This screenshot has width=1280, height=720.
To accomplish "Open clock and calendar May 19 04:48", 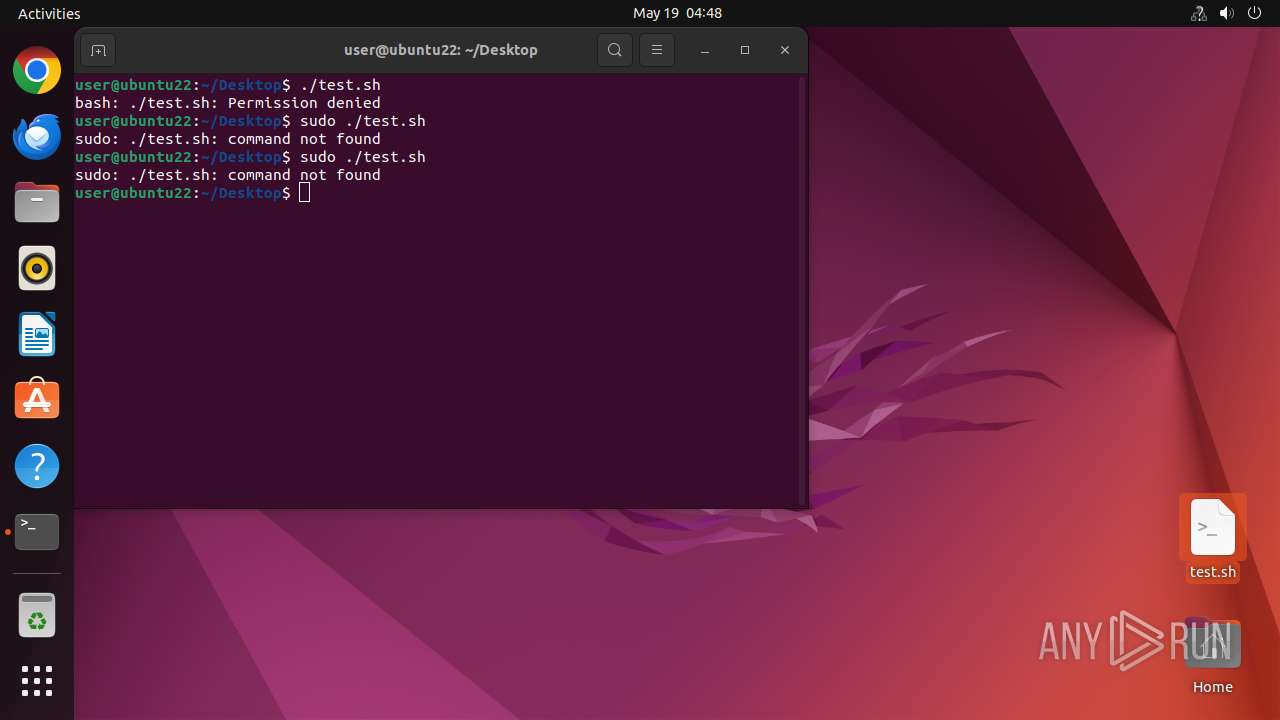I will tap(677, 13).
